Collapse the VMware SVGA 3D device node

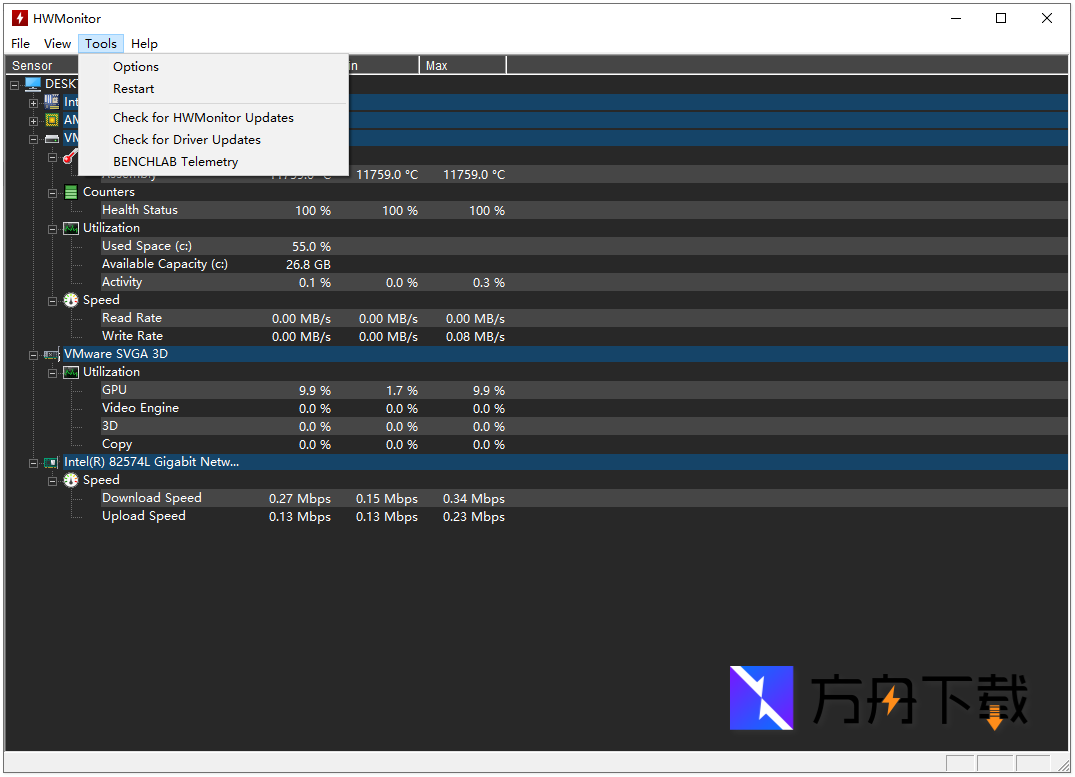point(34,354)
